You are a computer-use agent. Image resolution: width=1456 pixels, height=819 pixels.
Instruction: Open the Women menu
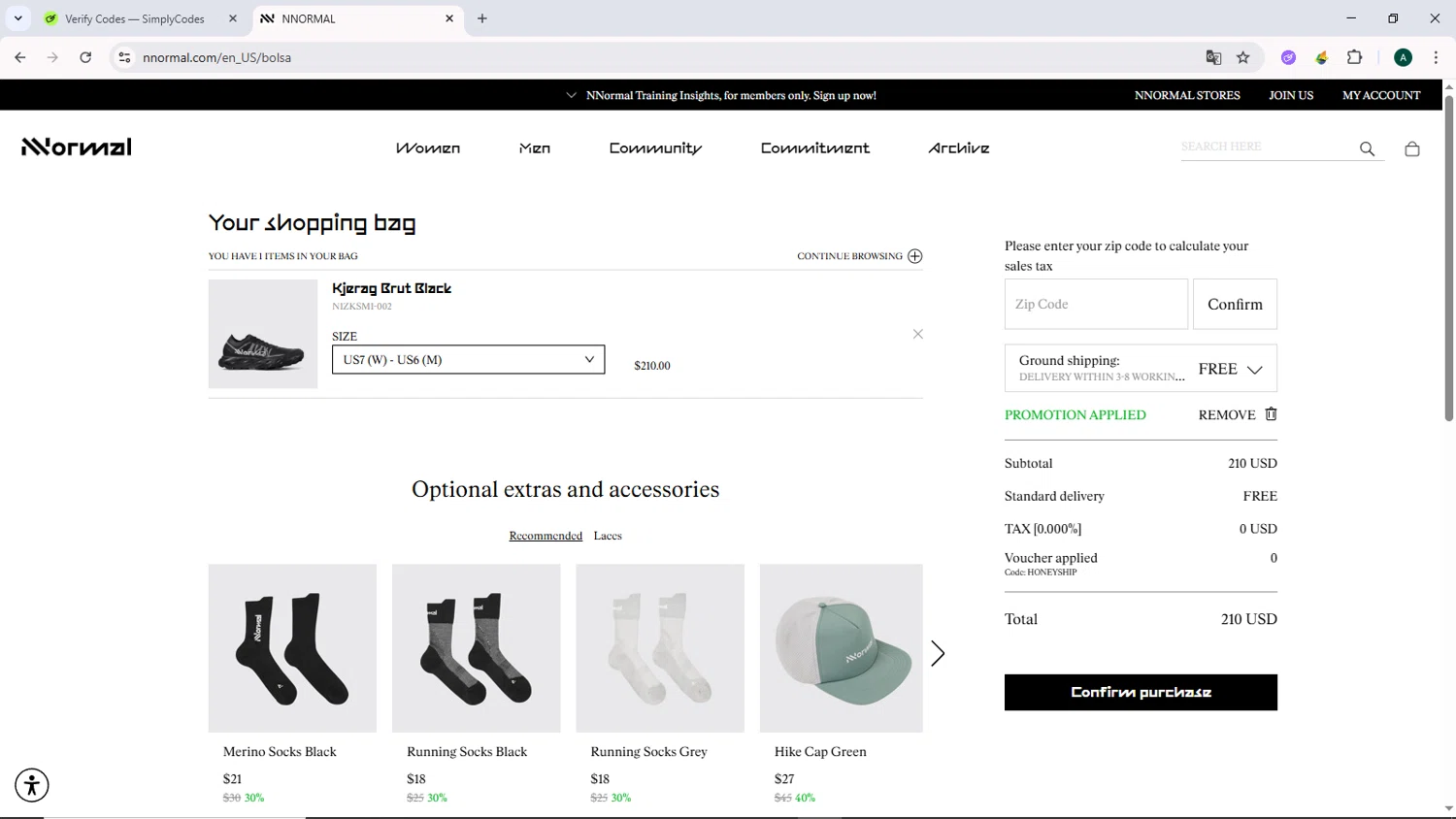pyautogui.click(x=428, y=147)
